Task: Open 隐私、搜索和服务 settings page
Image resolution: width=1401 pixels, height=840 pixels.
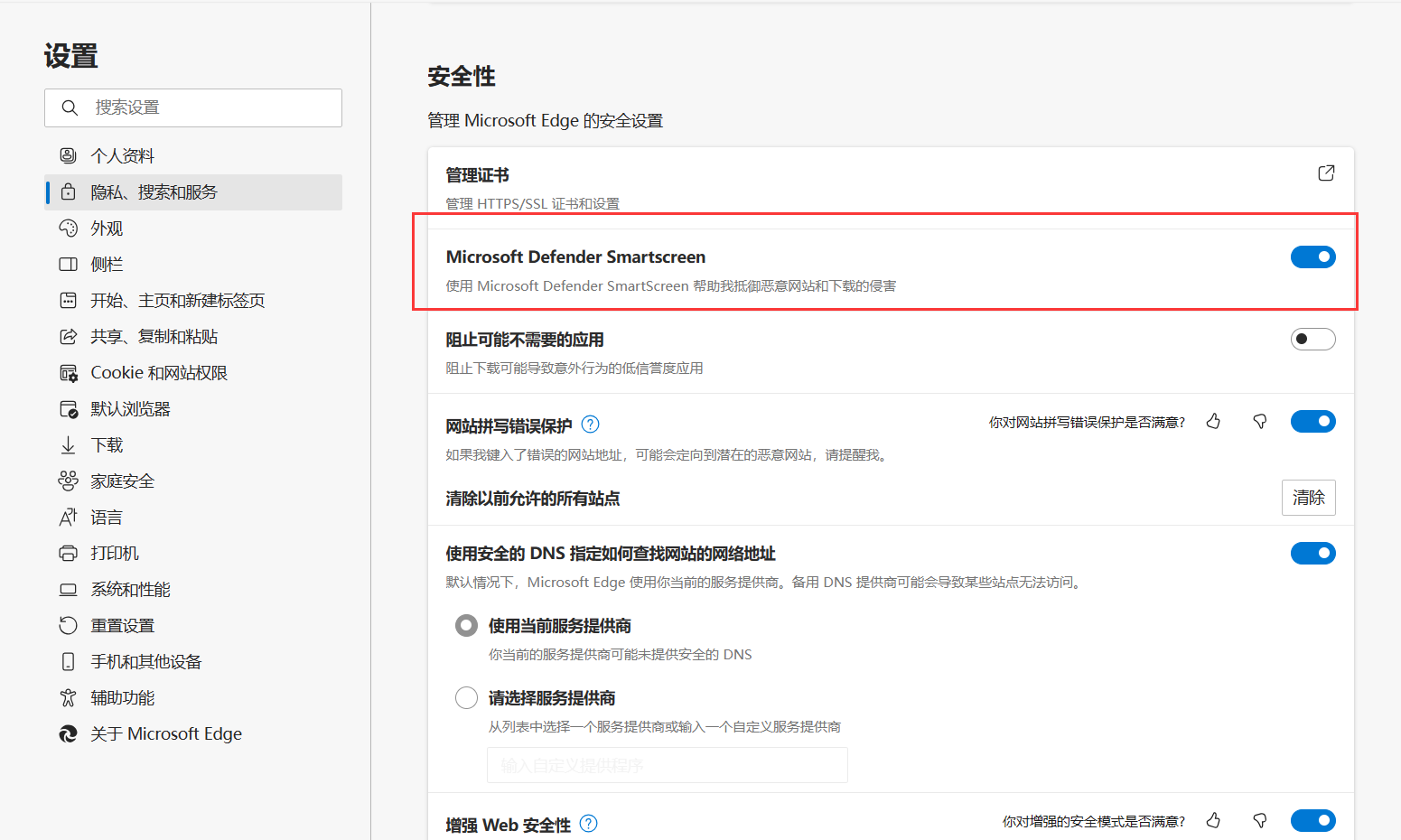Action: [193, 191]
